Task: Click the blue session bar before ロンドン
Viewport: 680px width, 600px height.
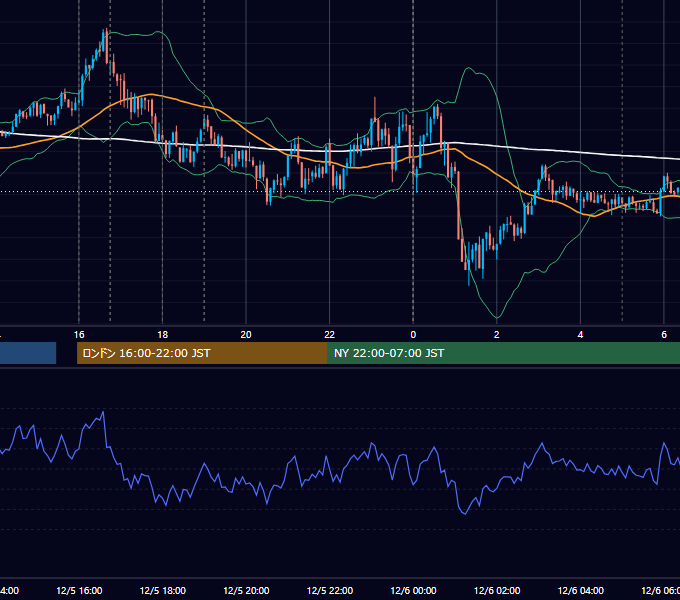Action: pyautogui.click(x=28, y=353)
